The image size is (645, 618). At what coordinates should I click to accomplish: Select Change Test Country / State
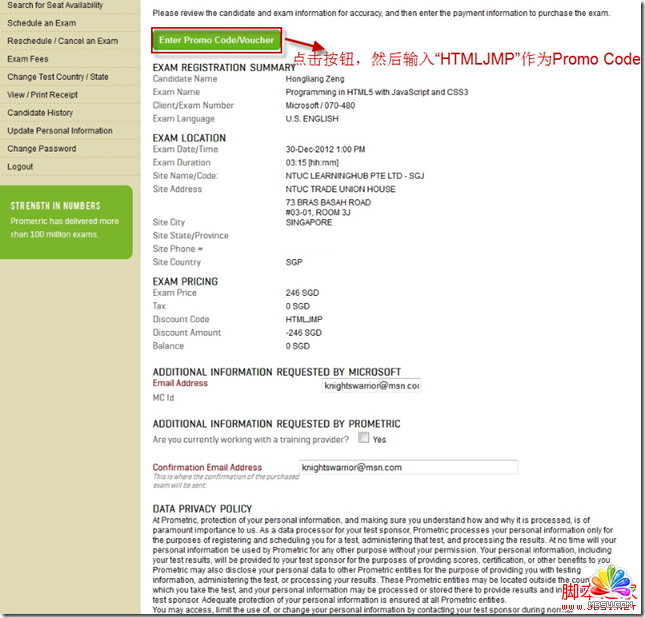[58, 77]
